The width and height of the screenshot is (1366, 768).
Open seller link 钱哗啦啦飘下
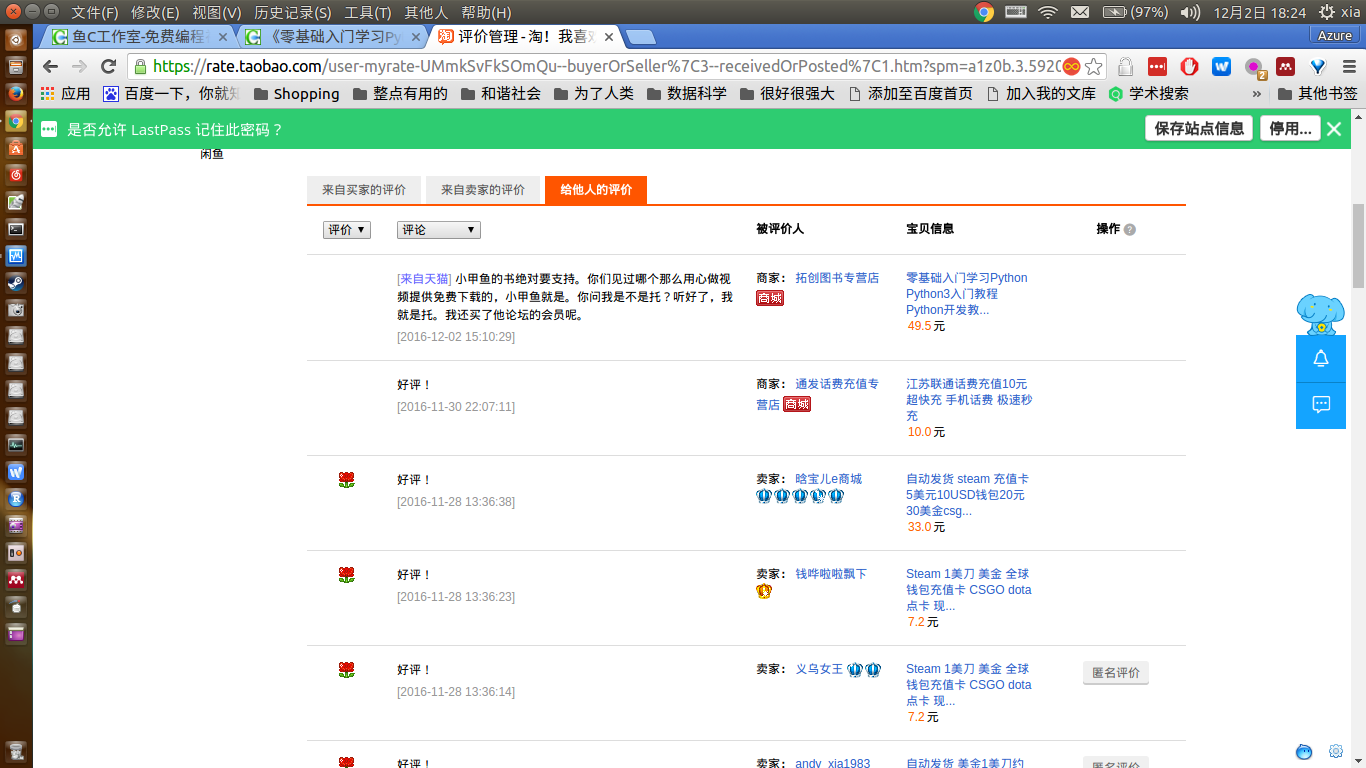point(831,574)
